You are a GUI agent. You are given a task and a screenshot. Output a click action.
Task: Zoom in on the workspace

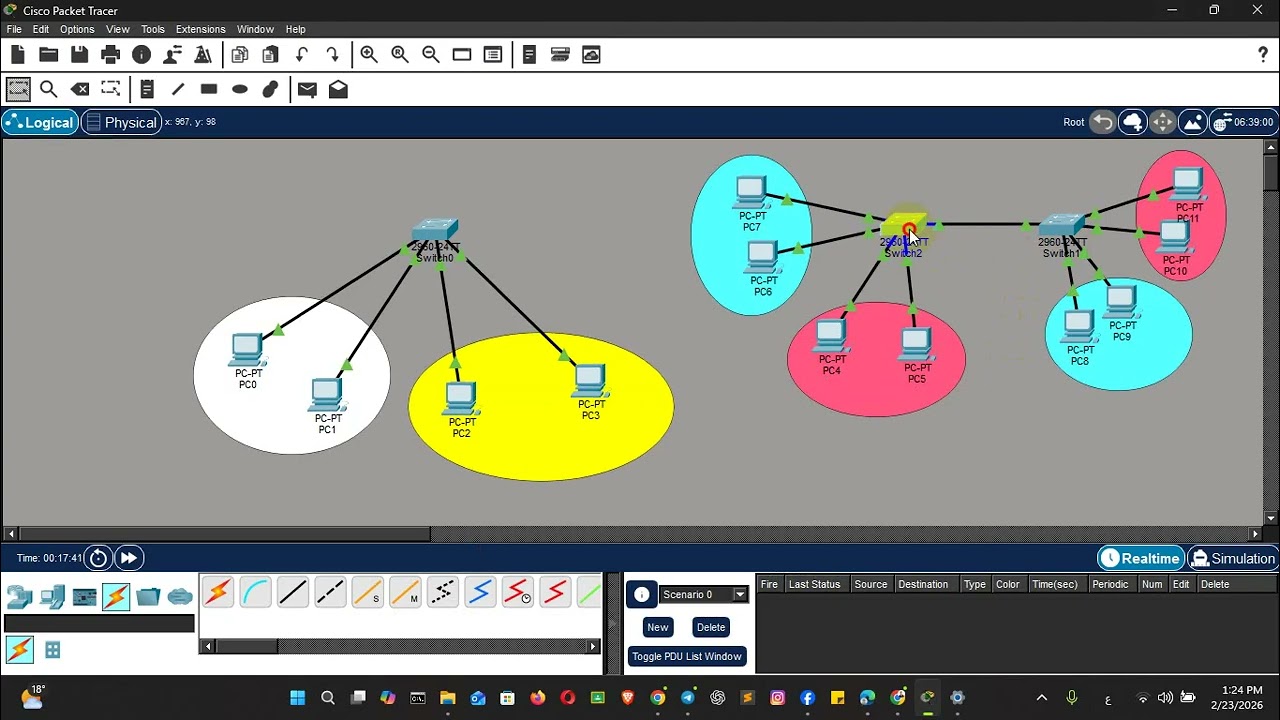369,55
